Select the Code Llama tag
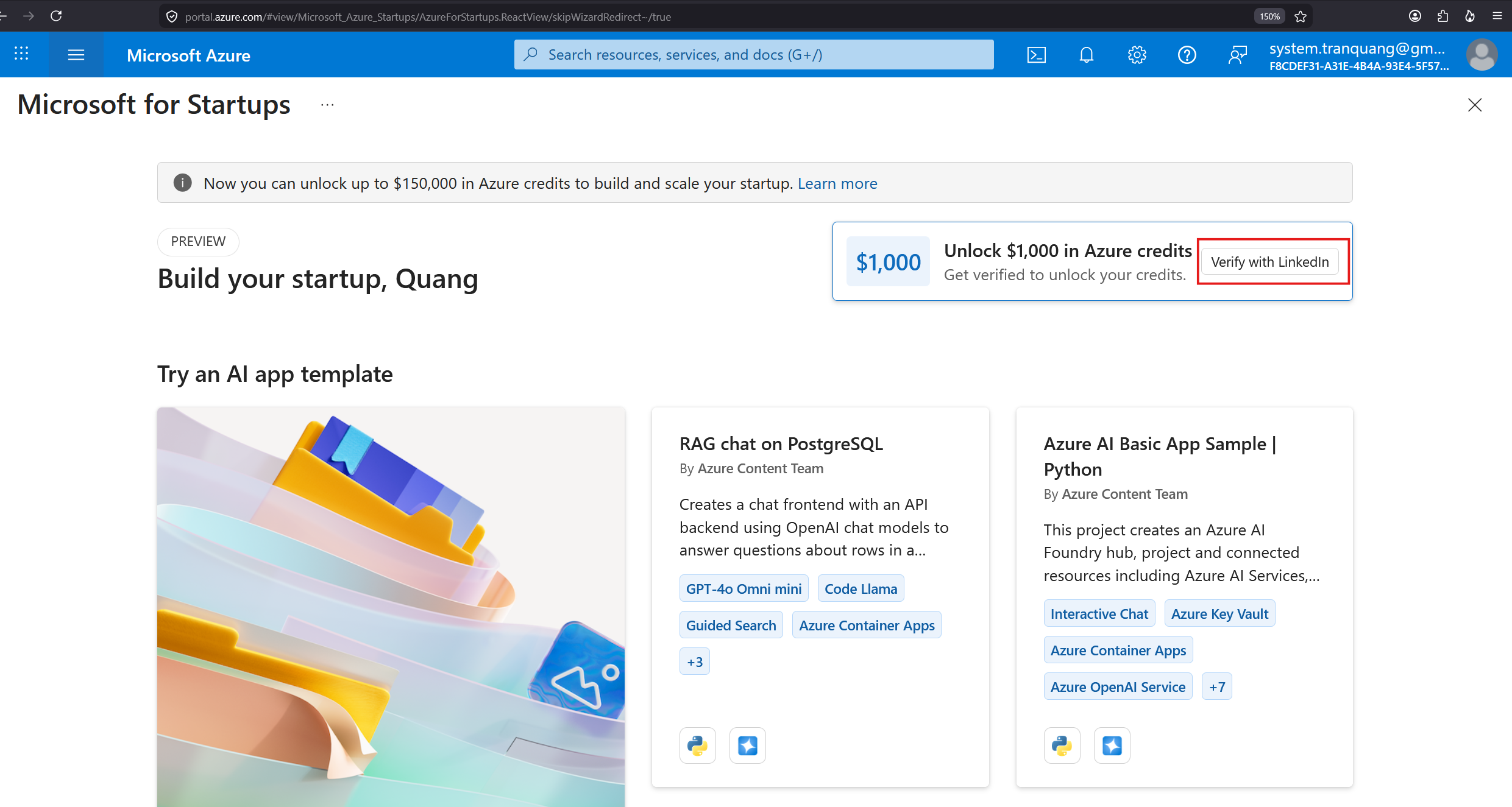The image size is (1512, 807). (x=861, y=589)
